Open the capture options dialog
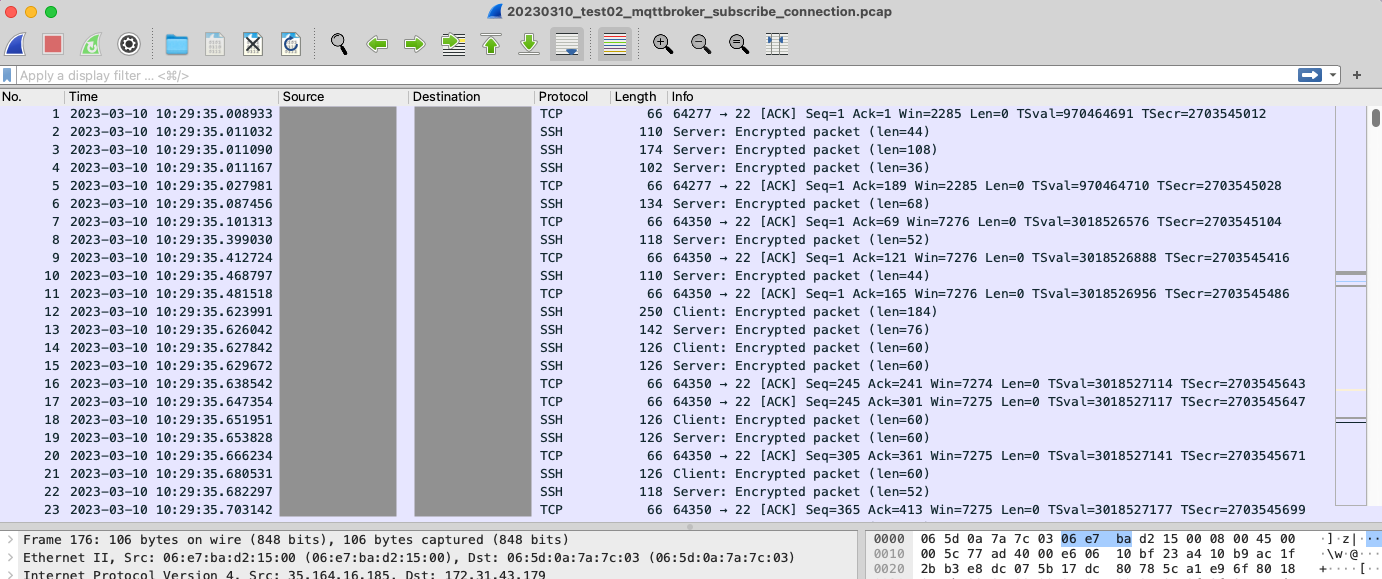The image size is (1382, 579). pyautogui.click(x=128, y=44)
